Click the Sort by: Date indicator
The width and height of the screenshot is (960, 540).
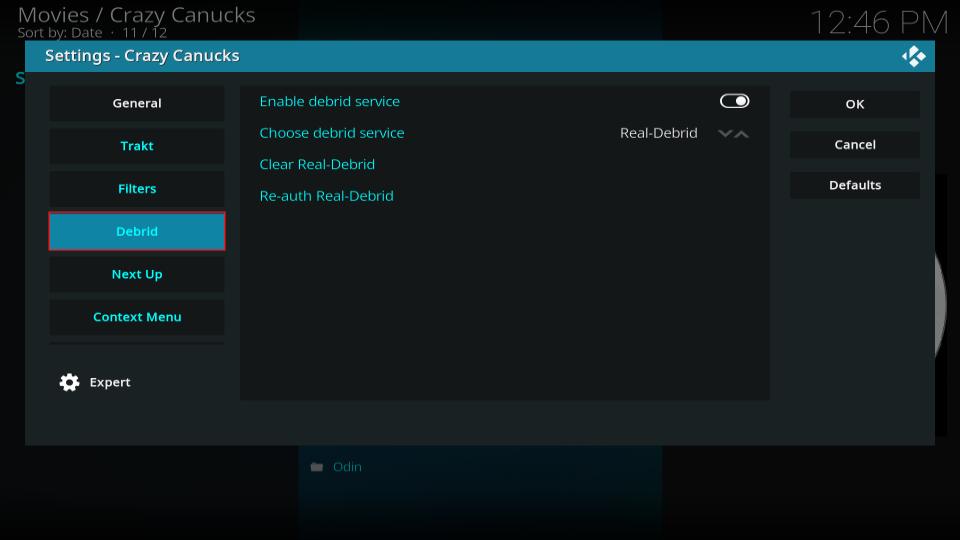coord(59,33)
